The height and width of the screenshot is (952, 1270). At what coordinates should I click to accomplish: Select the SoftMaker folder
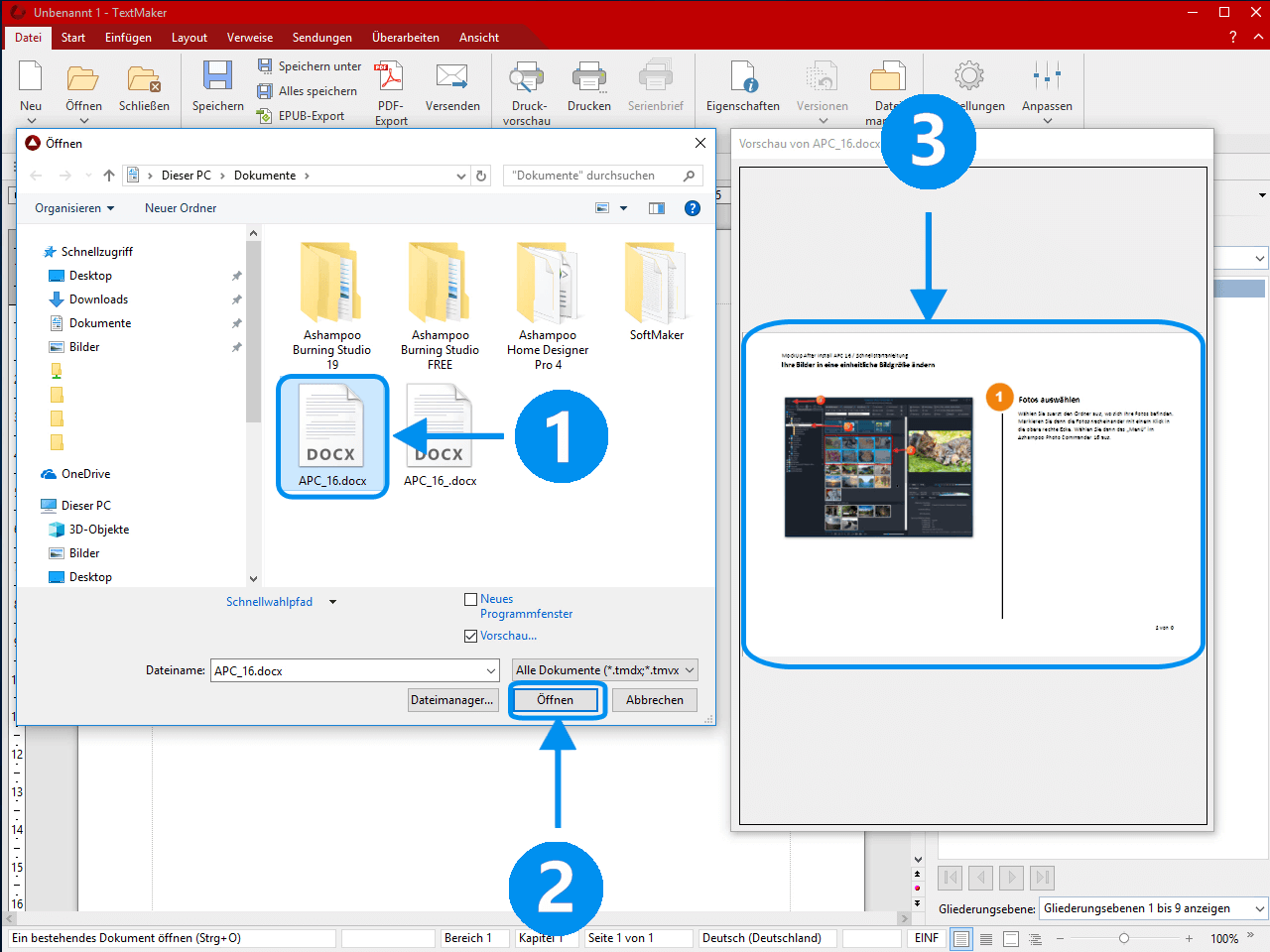(656, 292)
